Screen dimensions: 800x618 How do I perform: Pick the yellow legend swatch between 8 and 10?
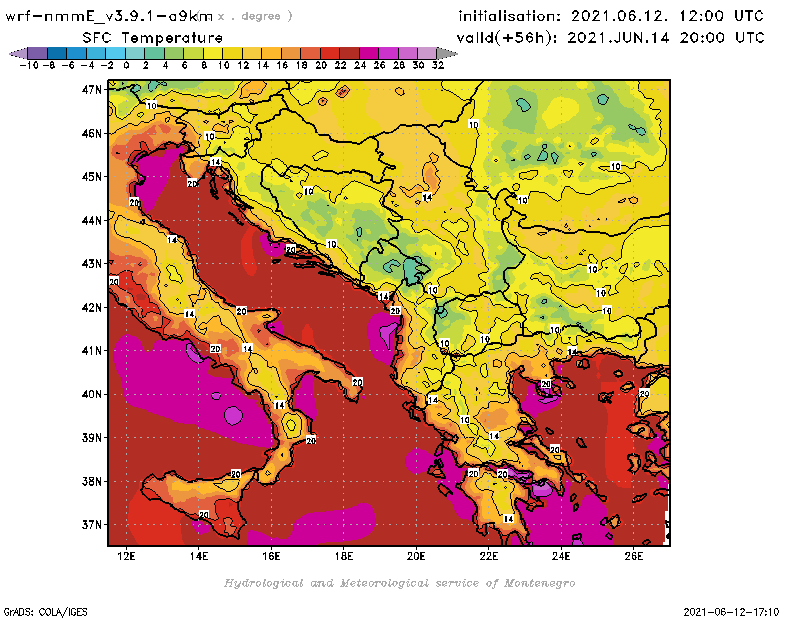coord(213,53)
